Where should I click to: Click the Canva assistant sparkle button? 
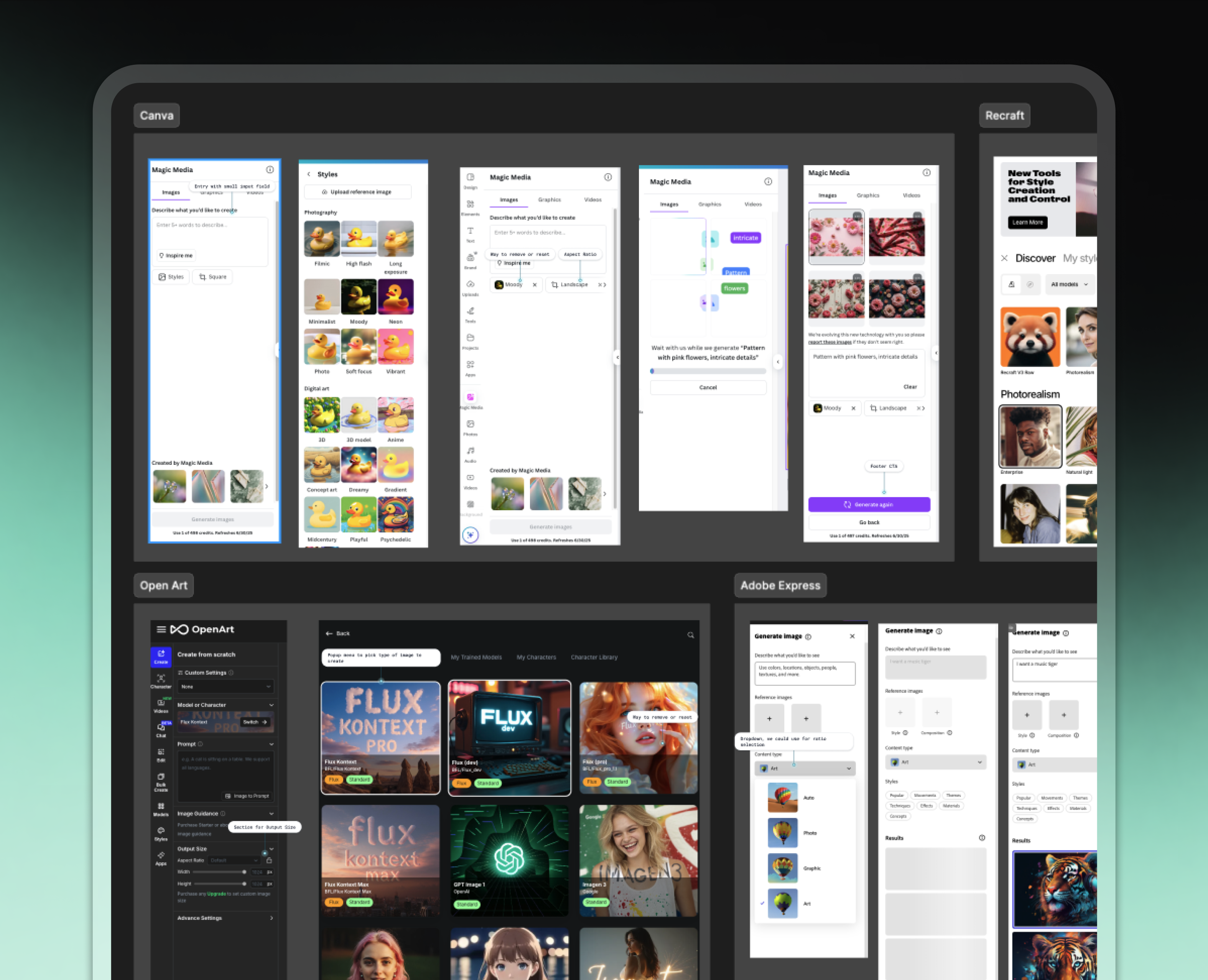tap(470, 534)
